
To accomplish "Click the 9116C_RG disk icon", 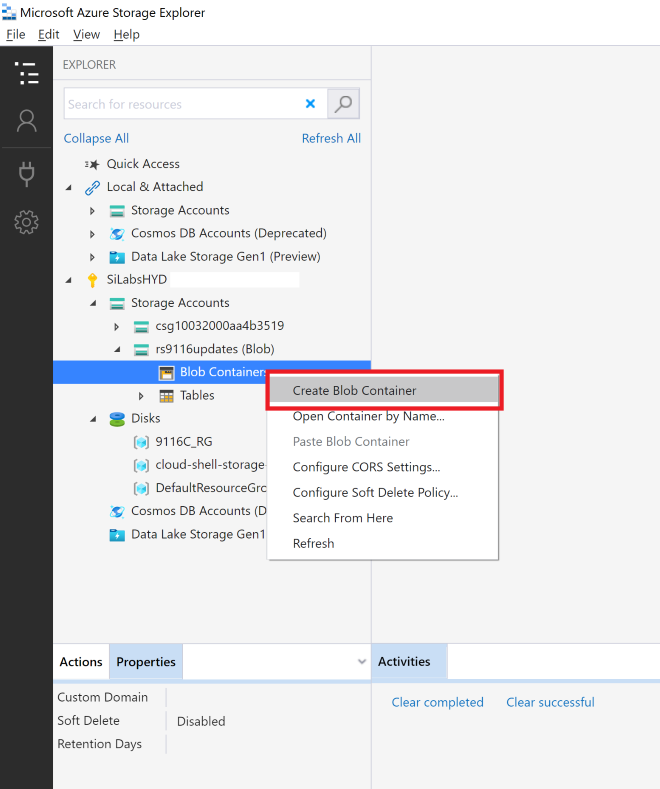I will (141, 442).
